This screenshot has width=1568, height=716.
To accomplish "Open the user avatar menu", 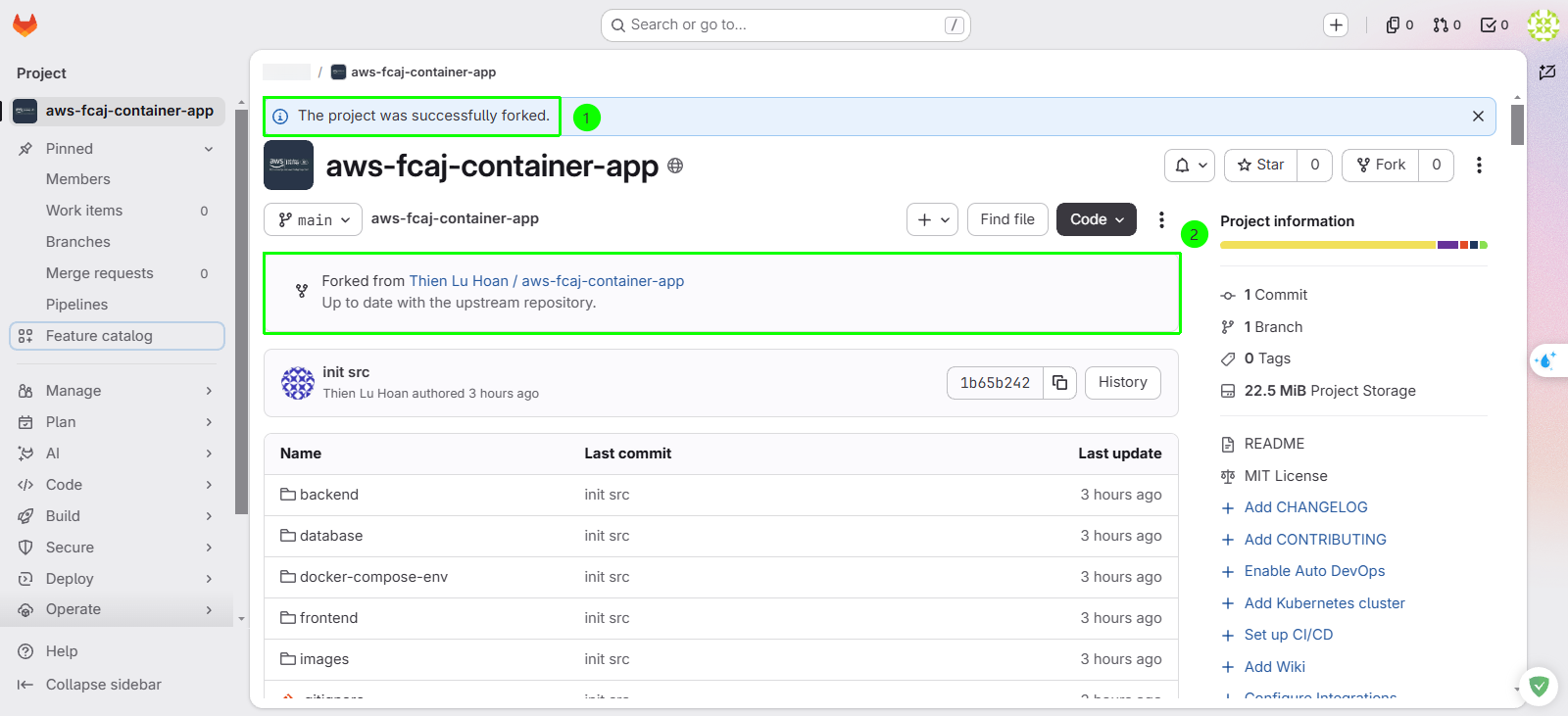I will point(1543,25).
